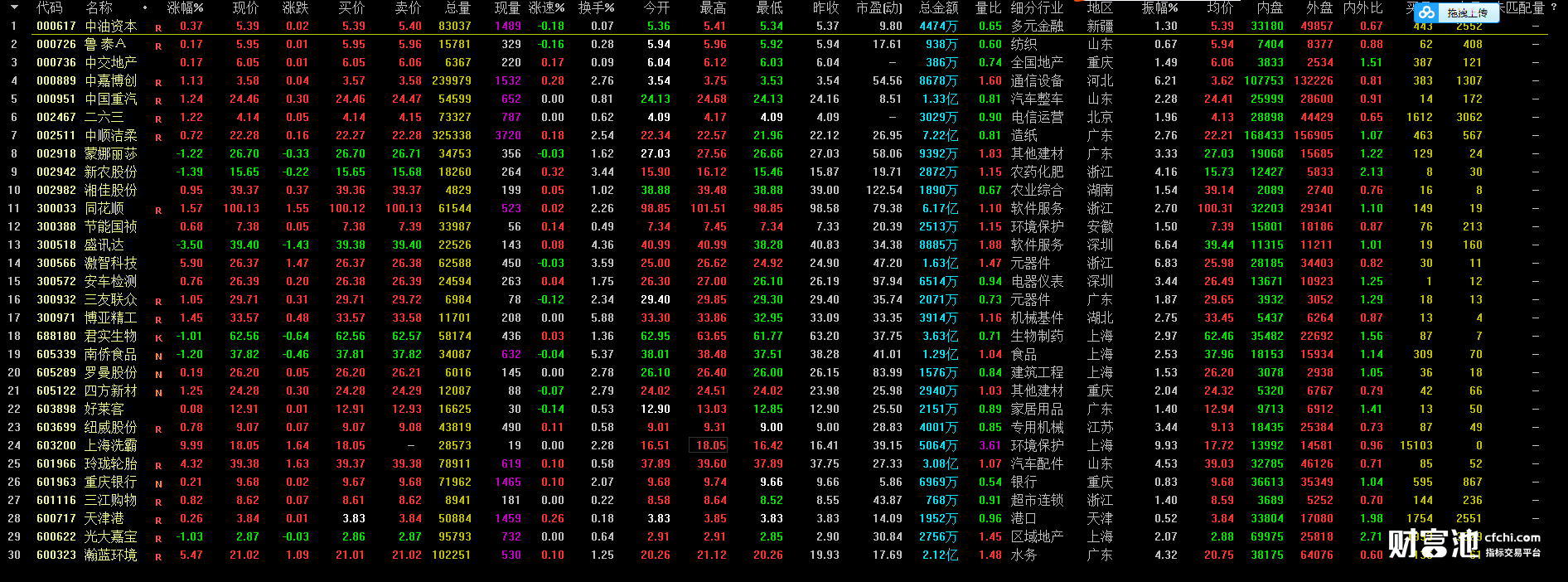1568x582 pixels.
Task: Click the 内盘 column header
Action: click(1270, 7)
